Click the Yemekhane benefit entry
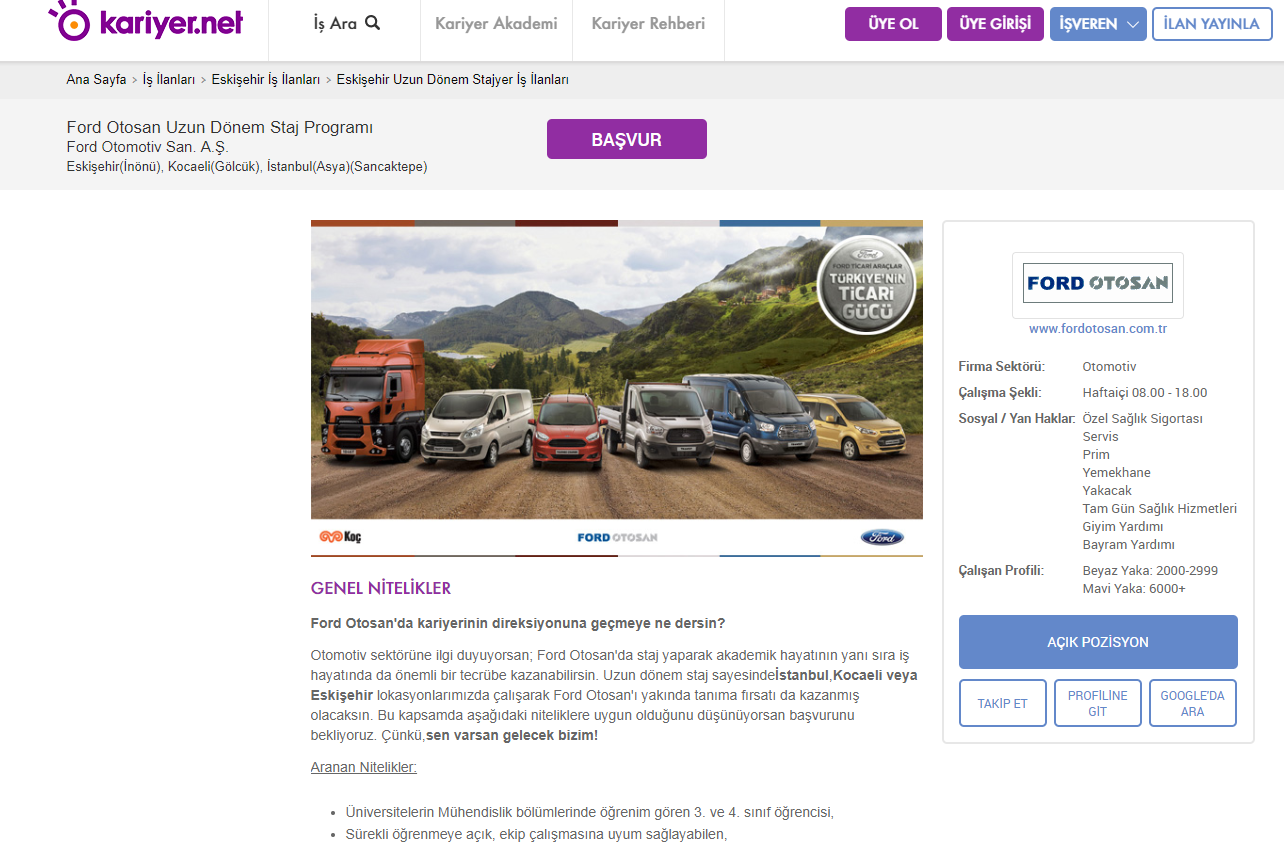This screenshot has width=1284, height=848. 1117,473
